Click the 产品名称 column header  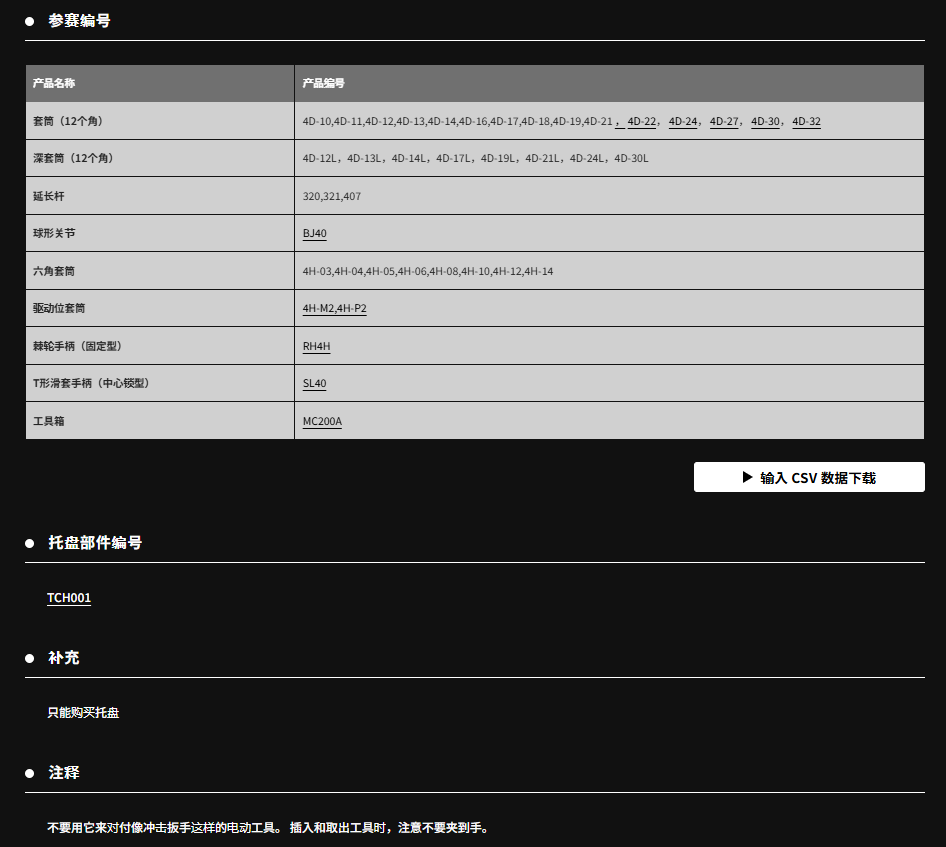[54, 84]
